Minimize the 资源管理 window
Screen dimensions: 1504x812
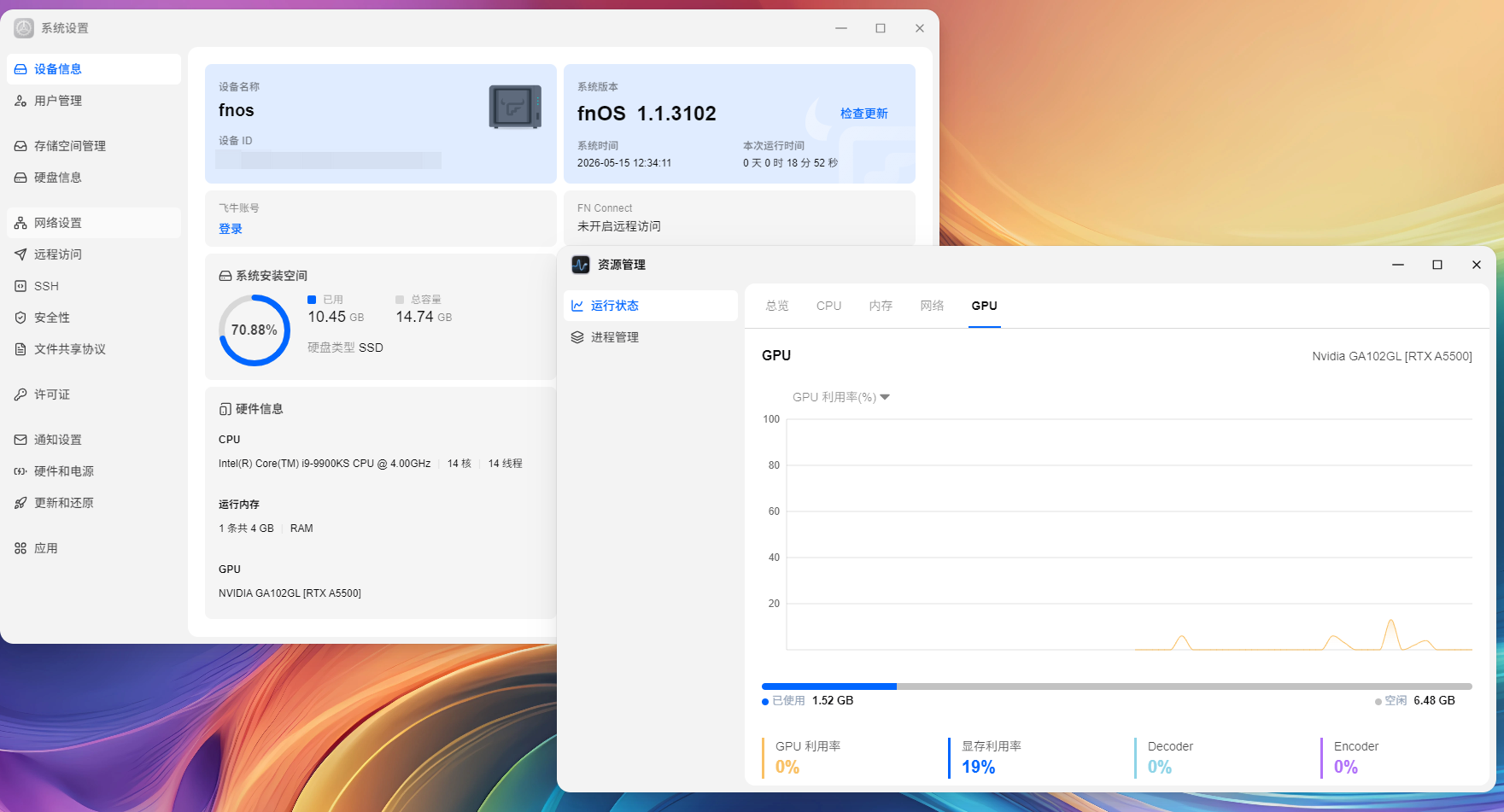point(1398,265)
